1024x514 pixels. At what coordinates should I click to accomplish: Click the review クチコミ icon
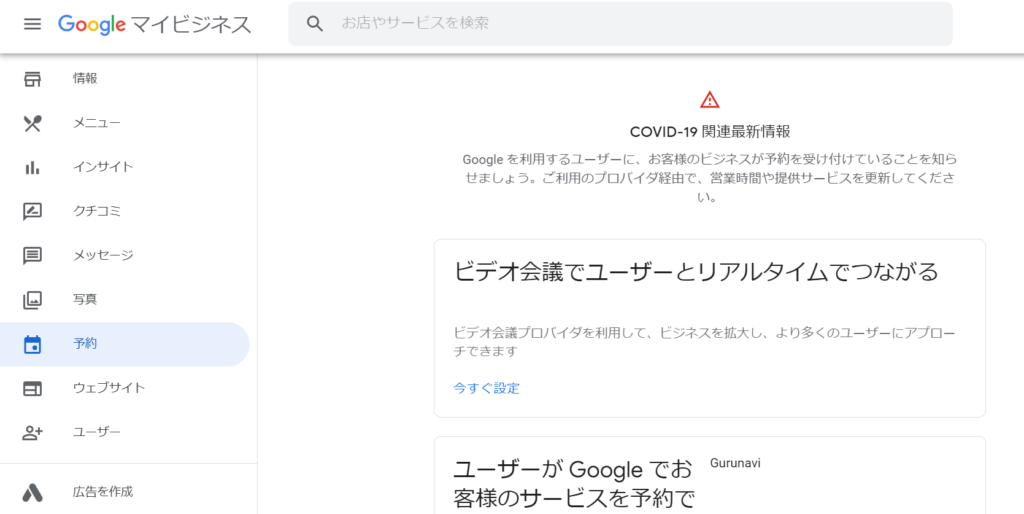[x=32, y=212]
